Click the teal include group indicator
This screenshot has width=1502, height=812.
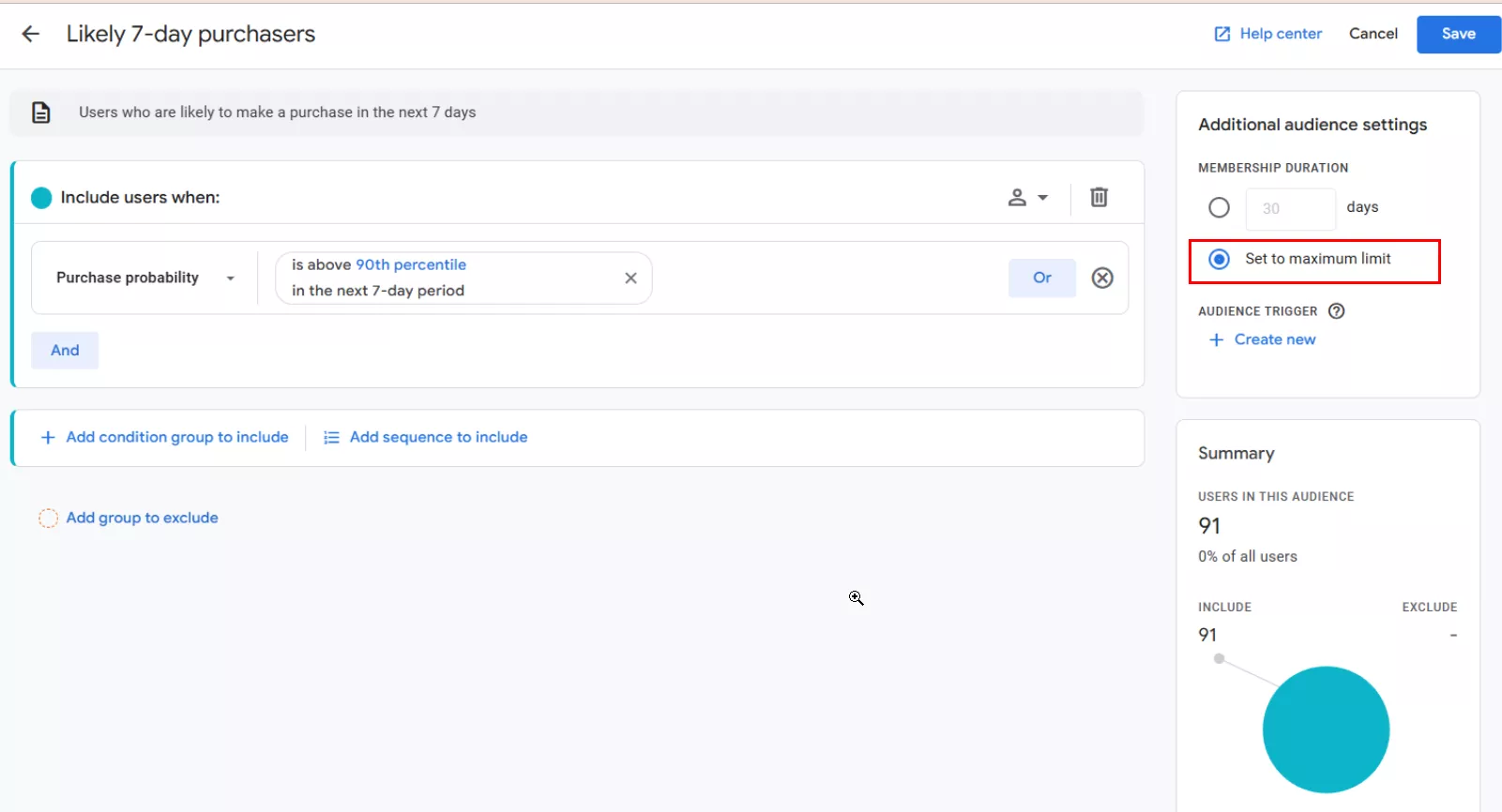point(41,198)
